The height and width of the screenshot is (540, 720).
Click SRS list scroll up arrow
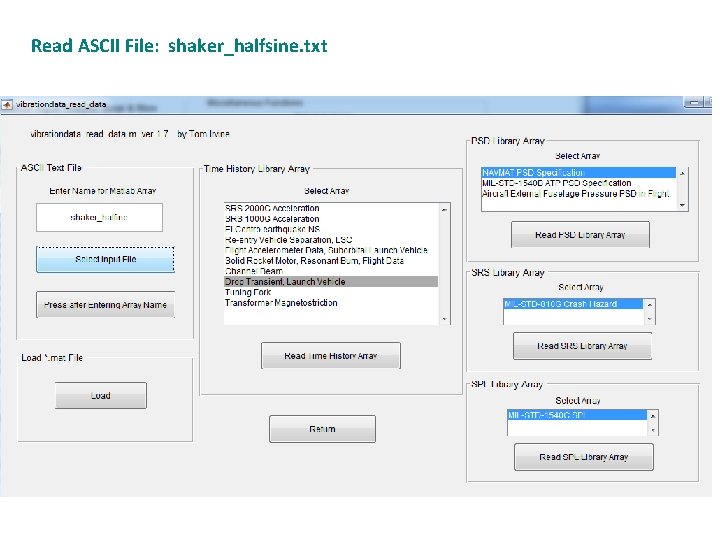pyautogui.click(x=649, y=305)
